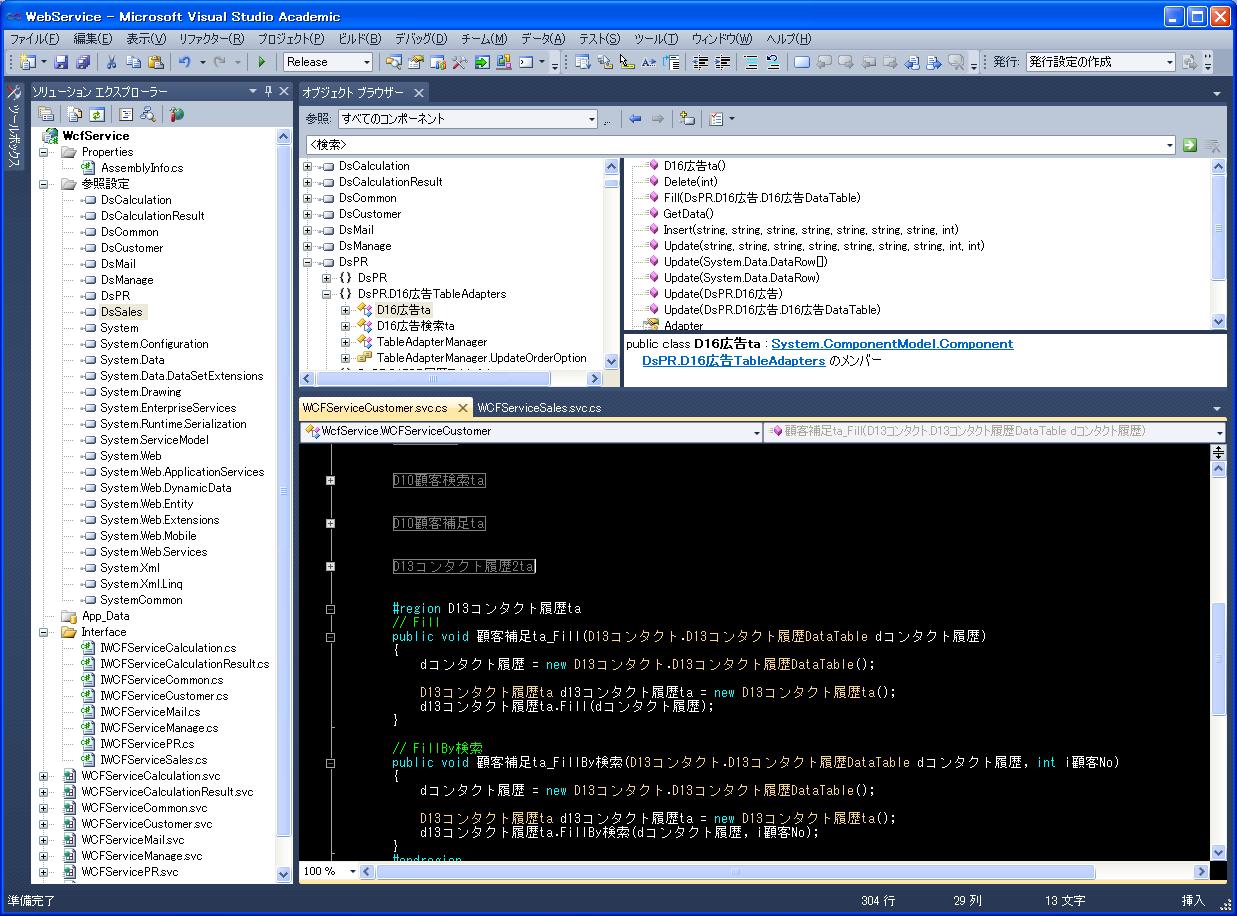1237x916 pixels.
Task: Select IWCFServiceCustomer.cs in Solution Explorer
Action: [x=164, y=696]
